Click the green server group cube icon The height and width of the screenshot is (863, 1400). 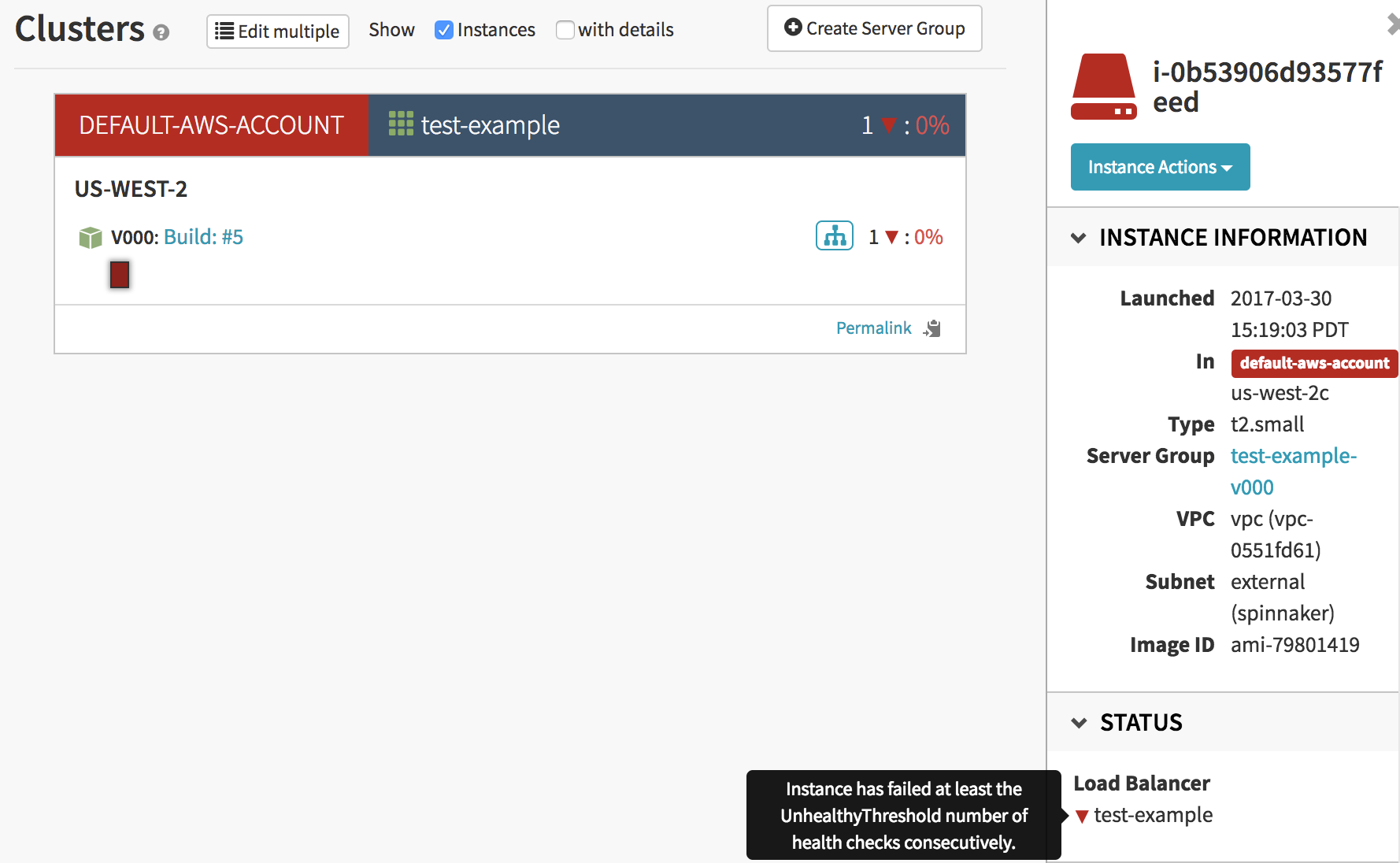click(91, 237)
